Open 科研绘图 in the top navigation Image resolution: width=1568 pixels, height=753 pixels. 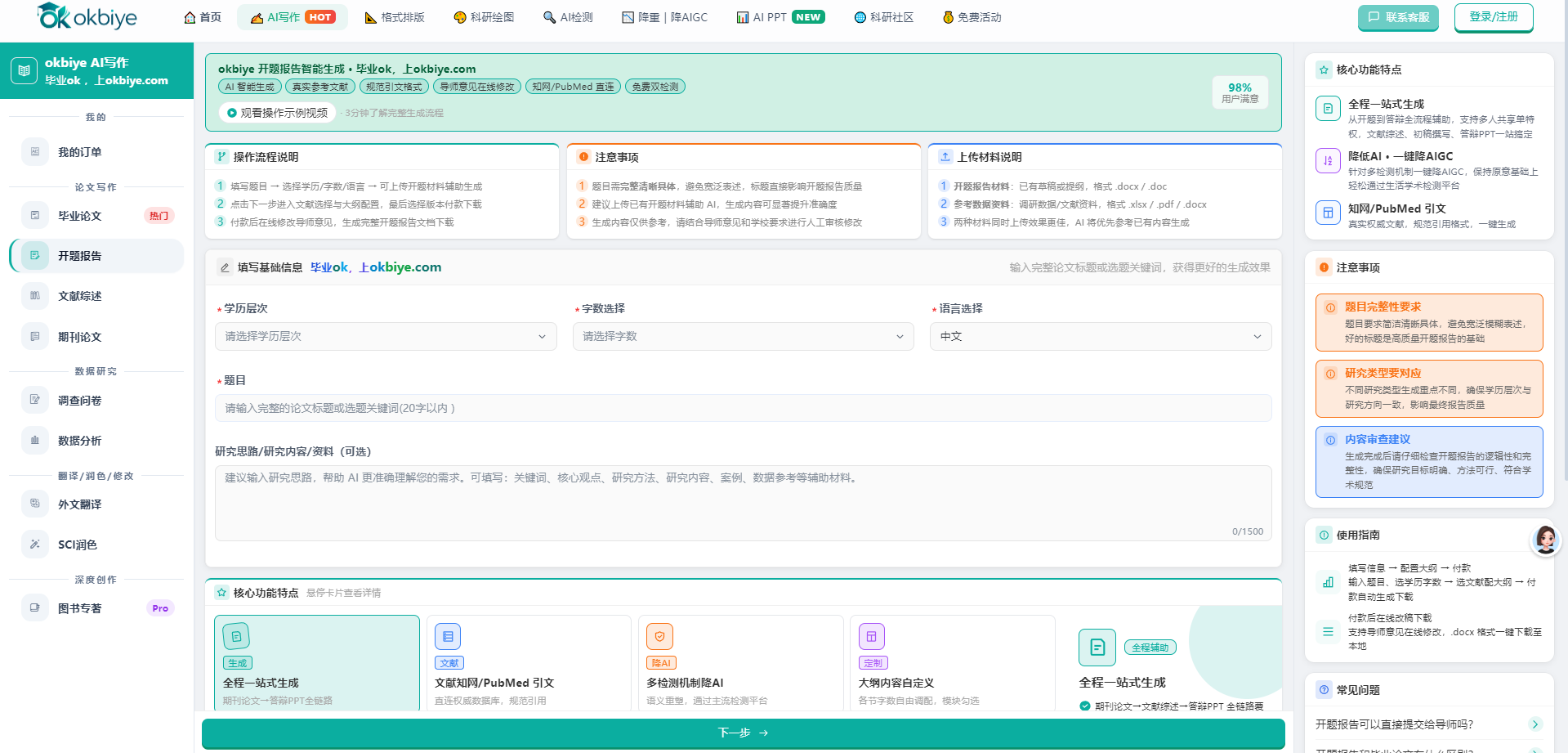pos(484,17)
